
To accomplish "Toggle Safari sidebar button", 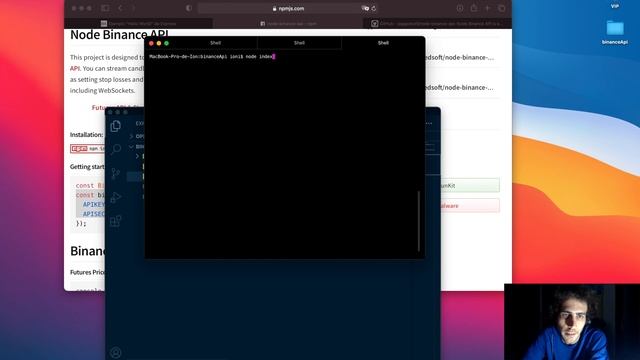I will (x=105, y=8).
